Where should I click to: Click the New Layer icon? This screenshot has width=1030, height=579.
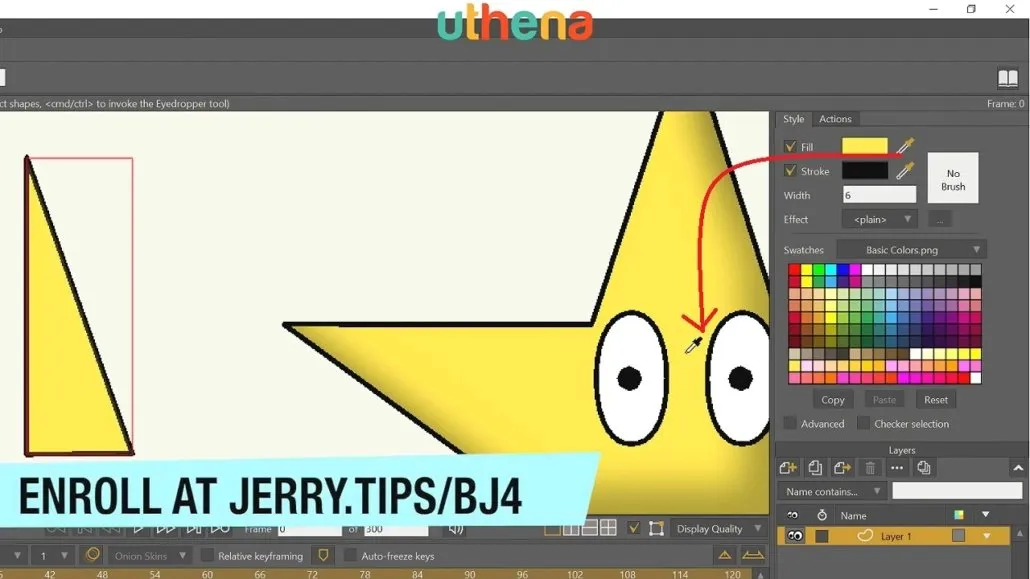coord(788,468)
